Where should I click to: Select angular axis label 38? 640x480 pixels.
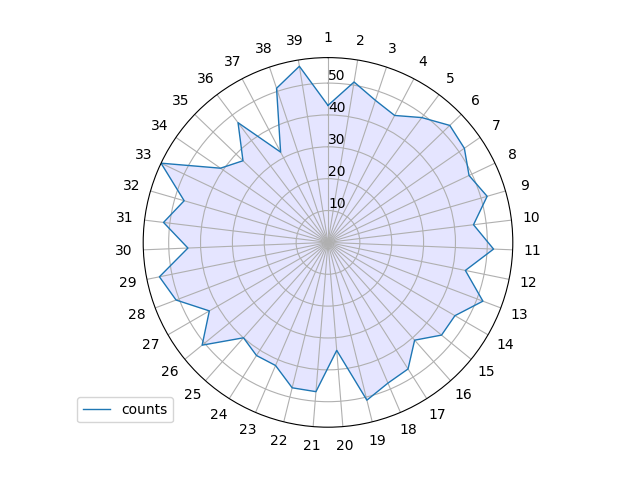pos(263,48)
